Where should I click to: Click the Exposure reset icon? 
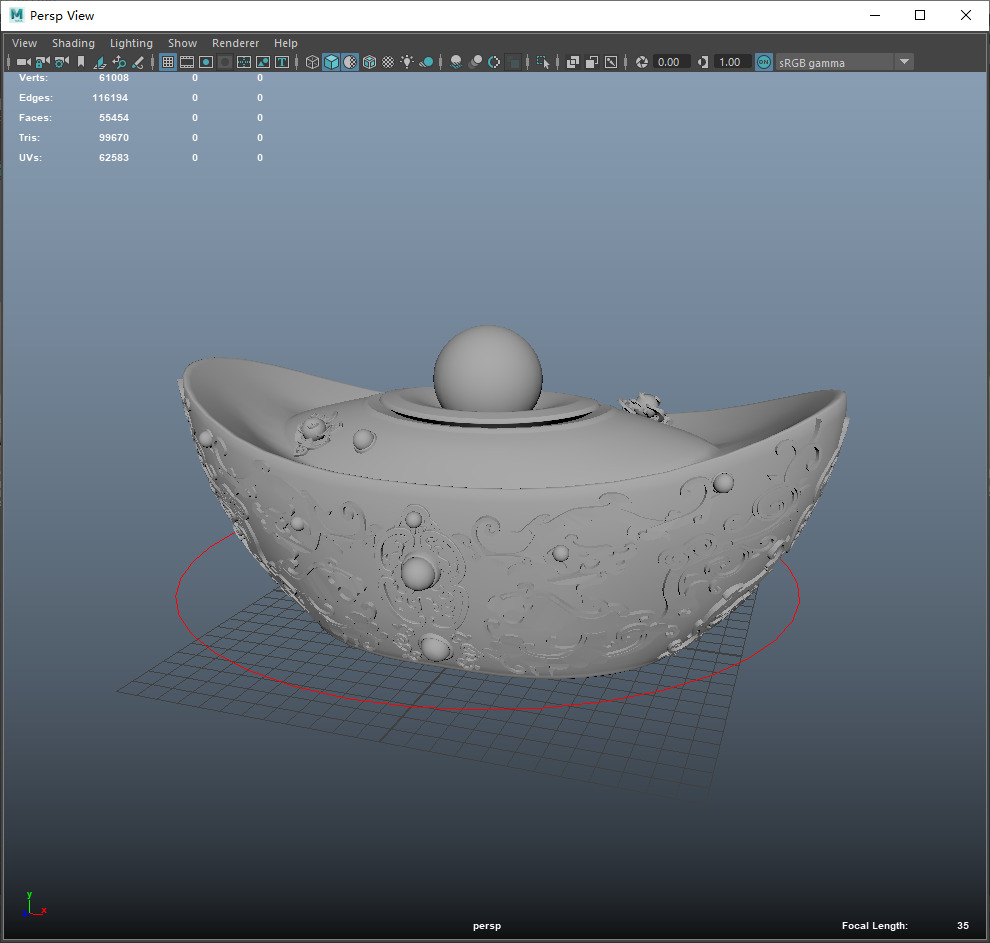click(641, 62)
